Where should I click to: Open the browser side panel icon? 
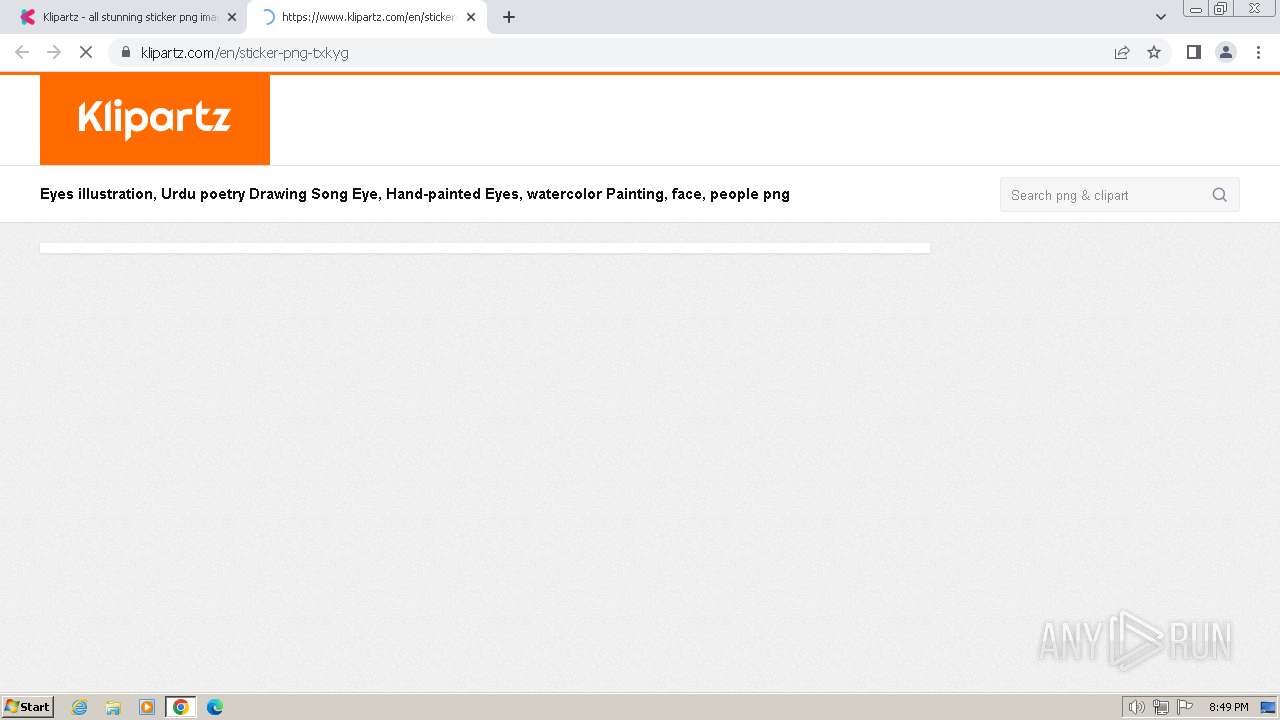[x=1193, y=52]
